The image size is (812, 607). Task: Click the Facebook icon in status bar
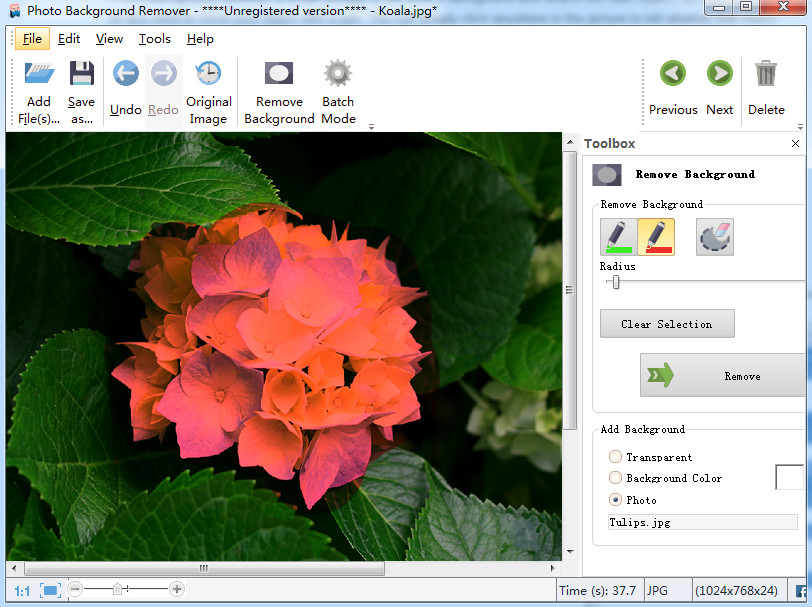click(801, 591)
